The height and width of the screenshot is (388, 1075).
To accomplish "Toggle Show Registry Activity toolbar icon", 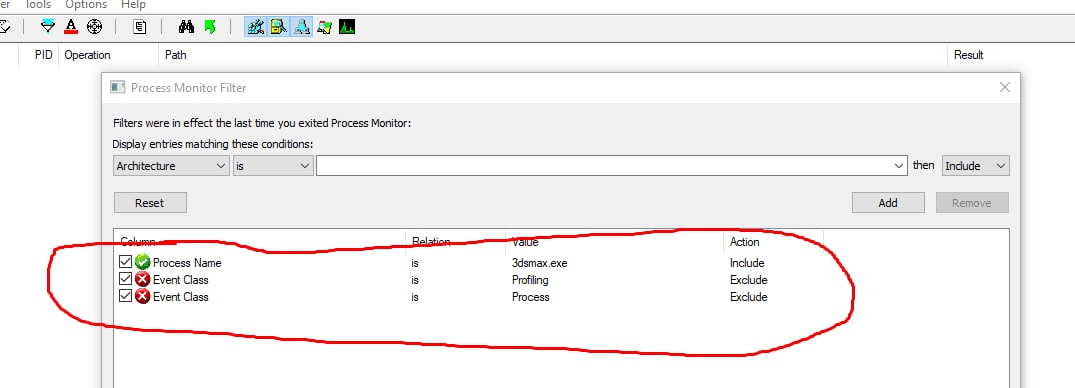I will [x=256, y=27].
